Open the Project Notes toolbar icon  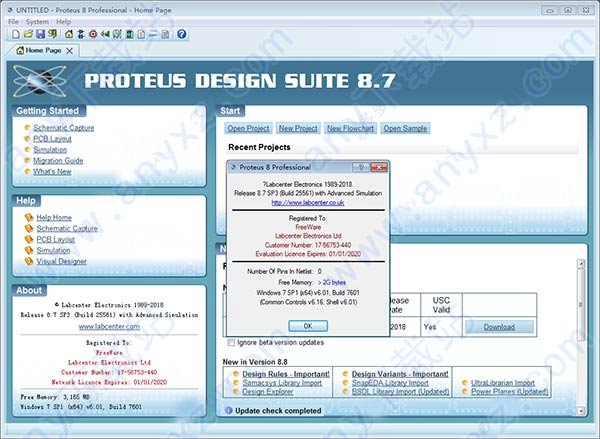coord(165,34)
